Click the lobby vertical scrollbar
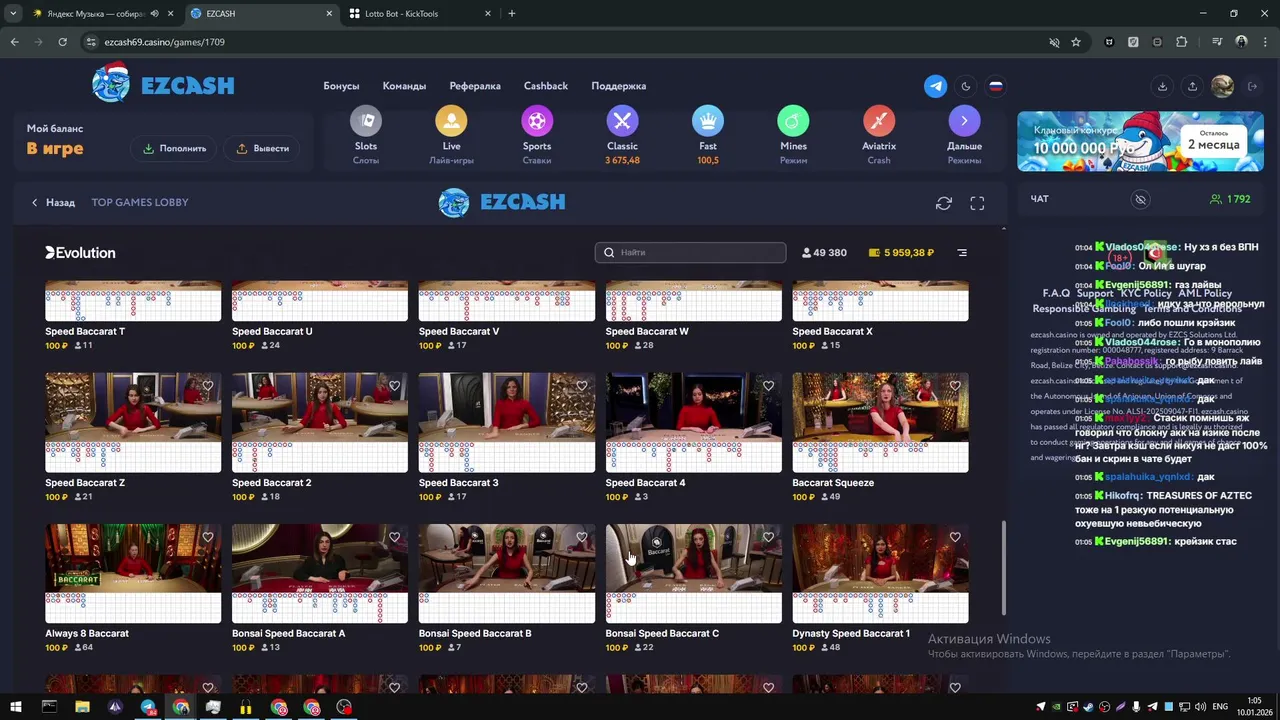This screenshot has width=1280, height=720. pos(1003,567)
